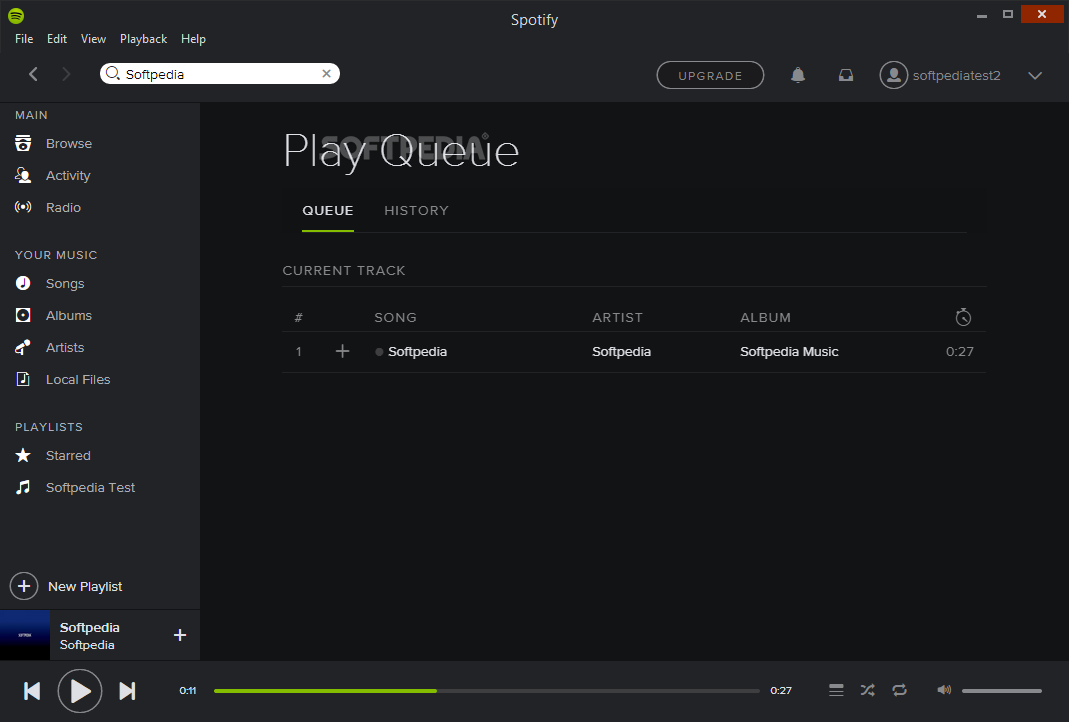Open the Edit menu
The width and height of the screenshot is (1069, 722).
click(57, 39)
